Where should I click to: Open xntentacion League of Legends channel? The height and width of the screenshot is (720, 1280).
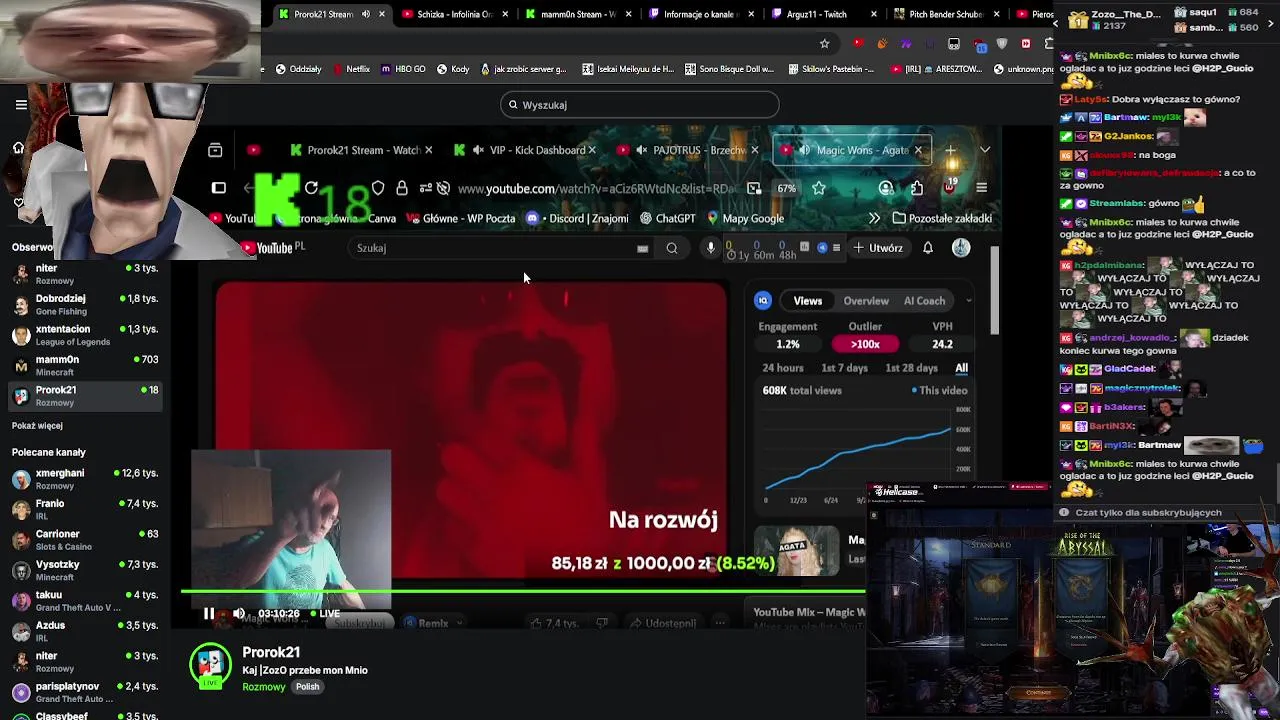point(85,335)
